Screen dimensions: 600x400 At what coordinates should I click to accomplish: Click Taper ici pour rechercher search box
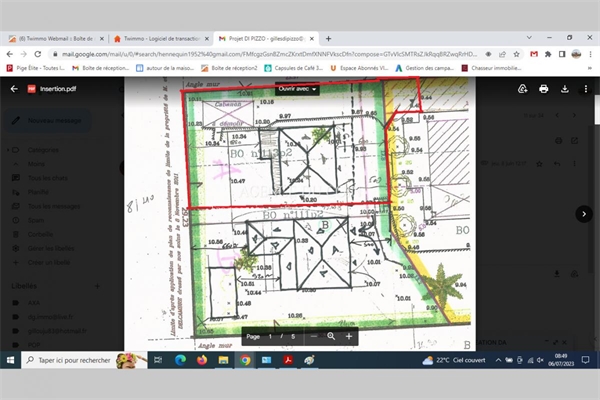point(84,360)
